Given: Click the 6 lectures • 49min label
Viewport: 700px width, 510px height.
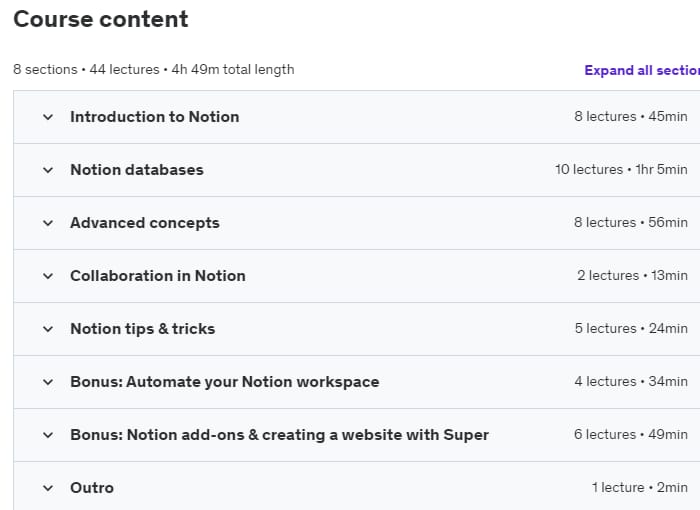Looking at the screenshot, I should pos(630,435).
